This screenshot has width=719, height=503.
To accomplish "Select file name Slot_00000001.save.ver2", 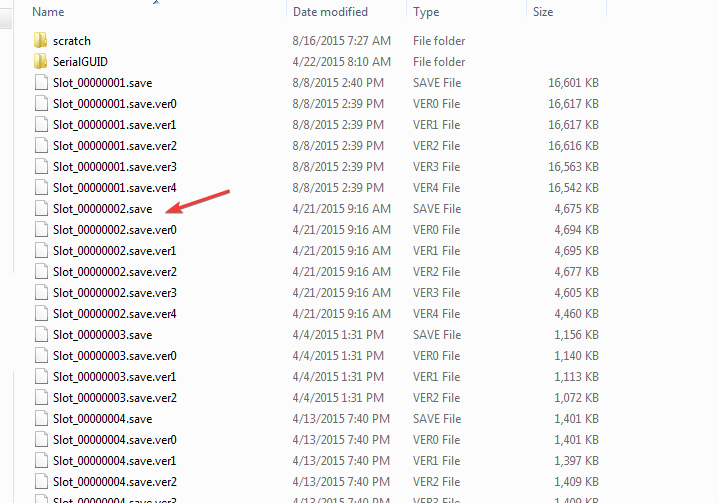I will tap(115, 146).
